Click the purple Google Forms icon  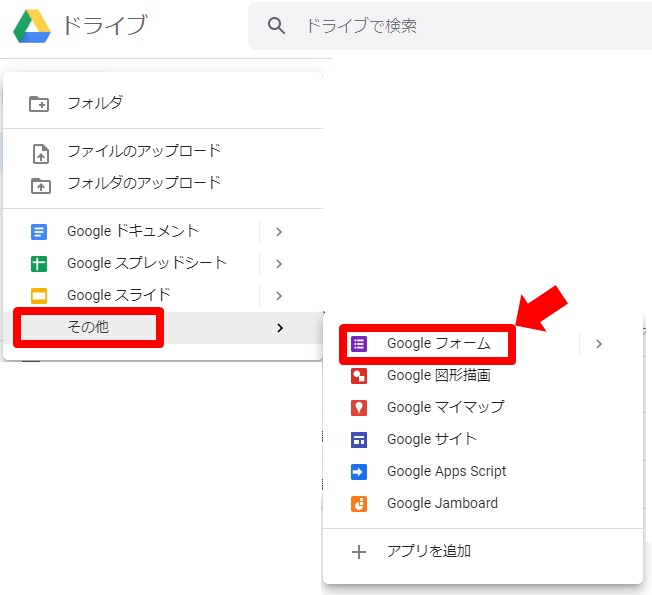359,344
